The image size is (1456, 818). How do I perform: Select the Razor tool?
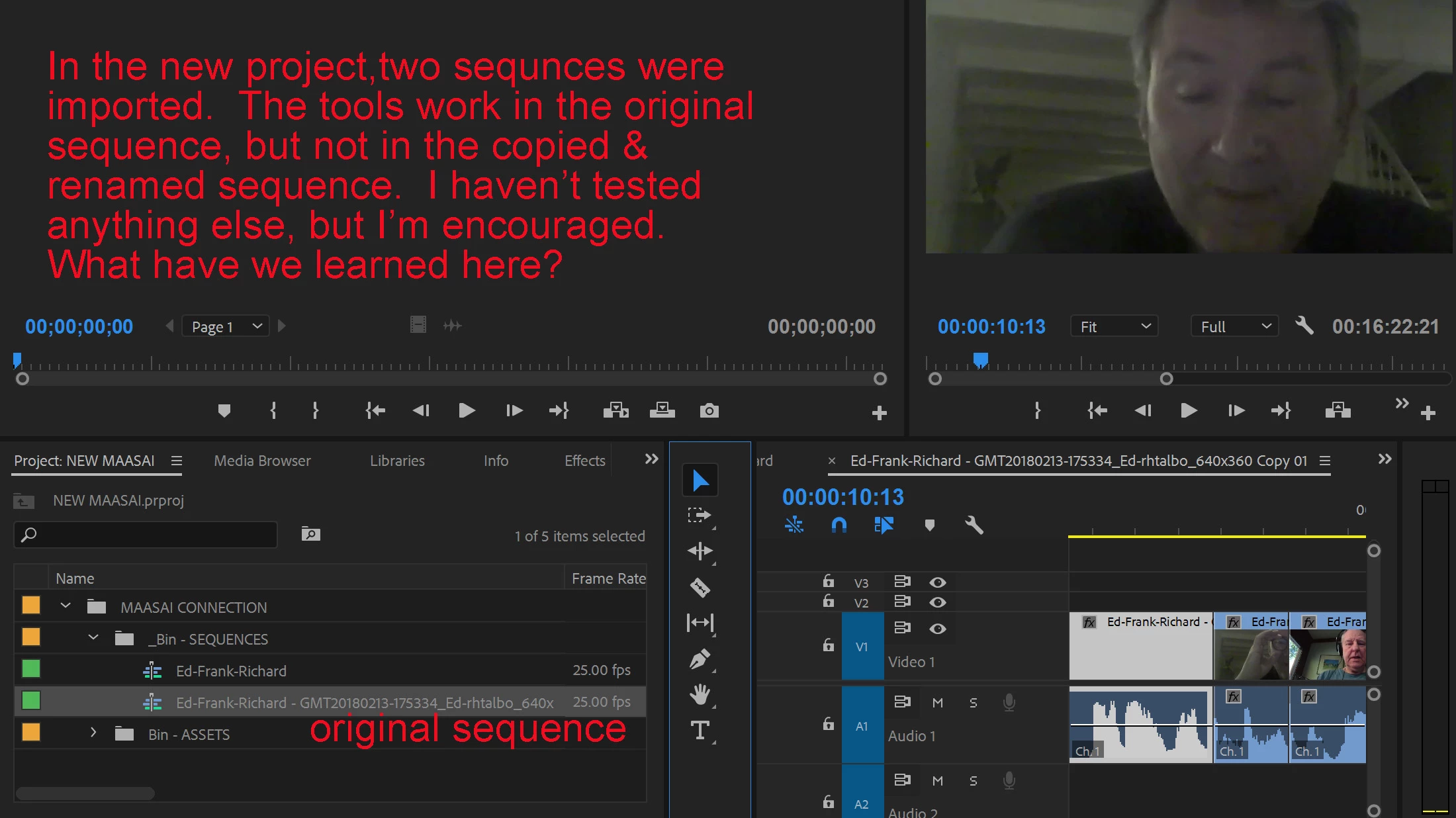[x=700, y=587]
